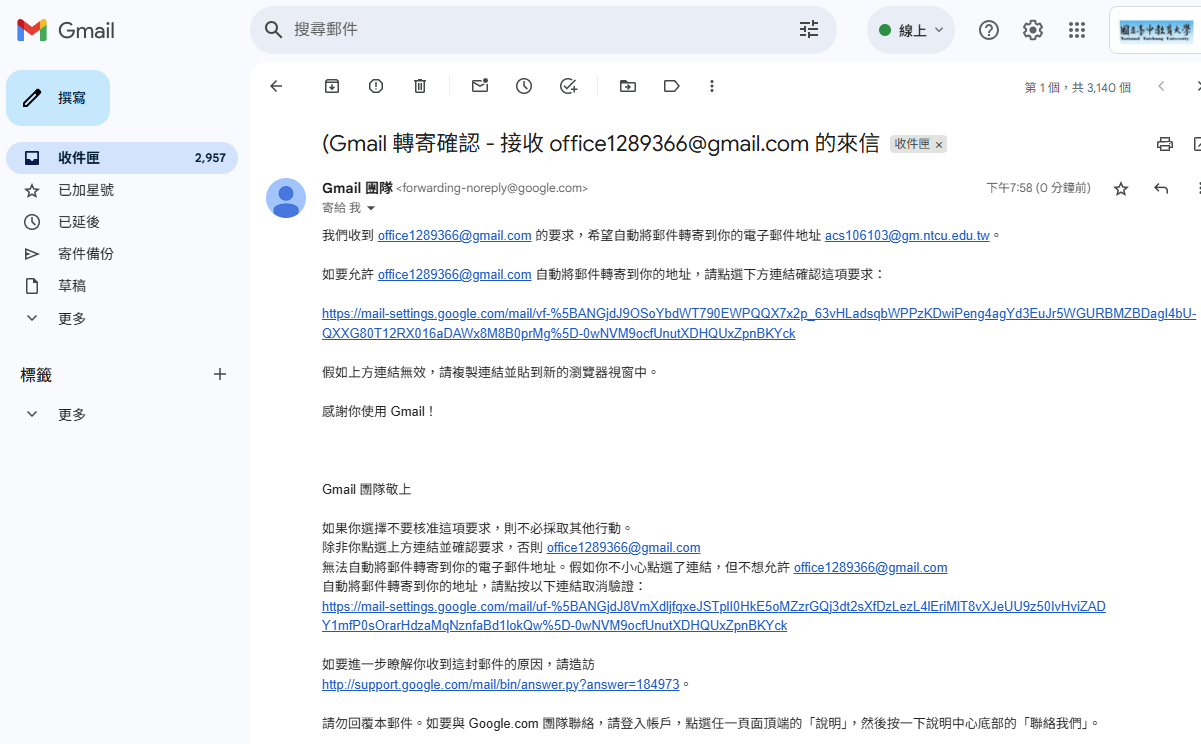Click office1289366@gmail.com link after 但不想允許
Image resolution: width=1201 pixels, height=744 pixels.
tap(870, 568)
